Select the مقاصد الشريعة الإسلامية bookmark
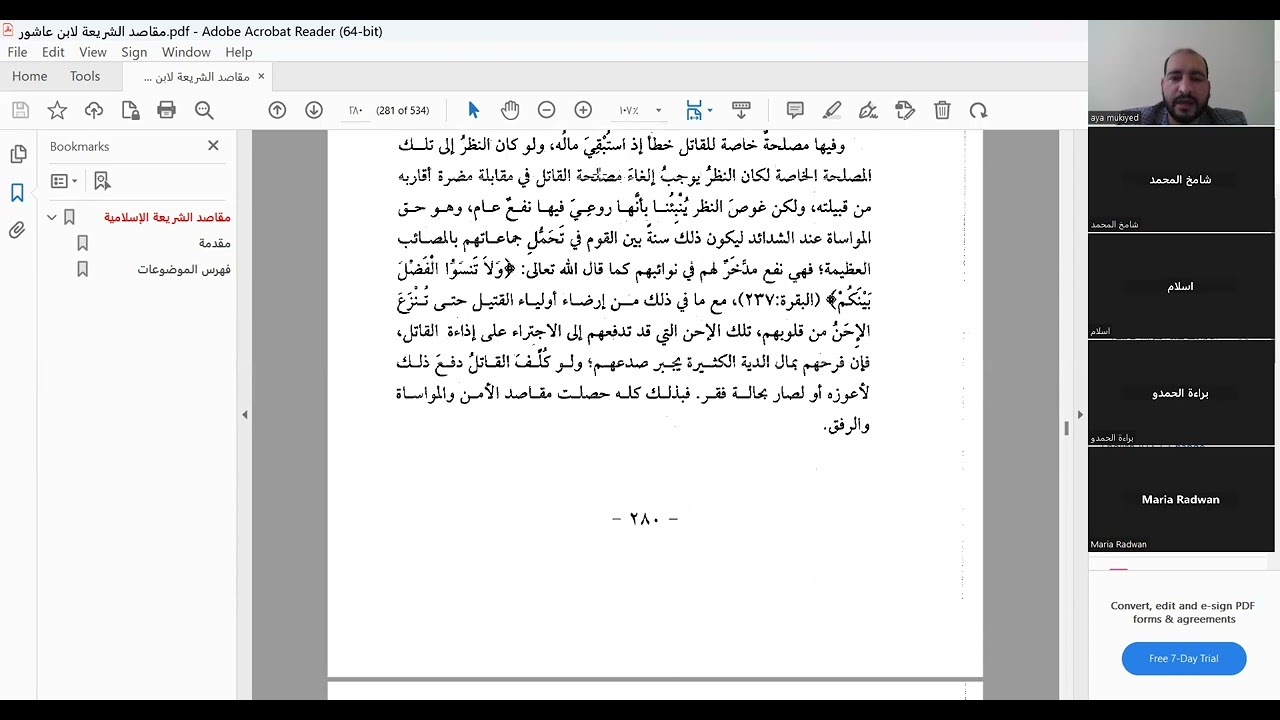 coord(167,217)
